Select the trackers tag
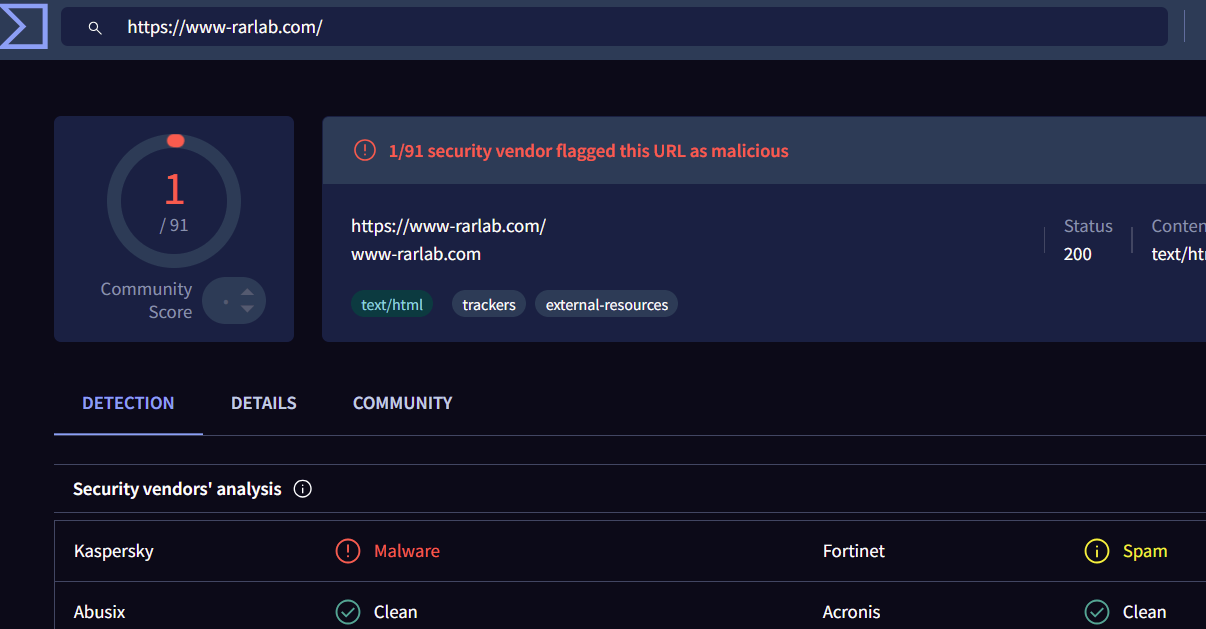Screen dimensions: 1206x629 [x=489, y=305]
